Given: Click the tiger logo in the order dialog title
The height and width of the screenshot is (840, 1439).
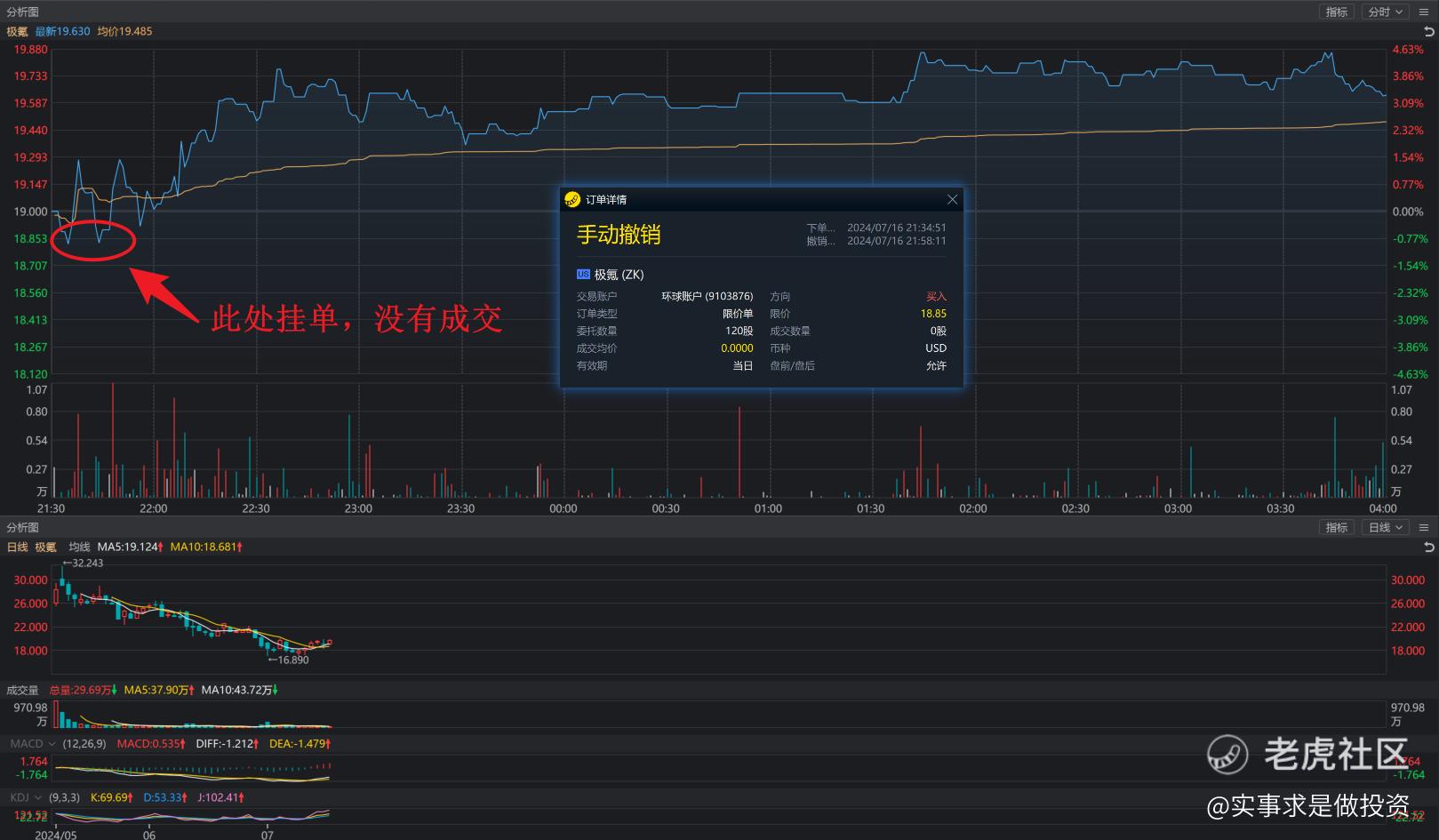Looking at the screenshot, I should tap(572, 199).
